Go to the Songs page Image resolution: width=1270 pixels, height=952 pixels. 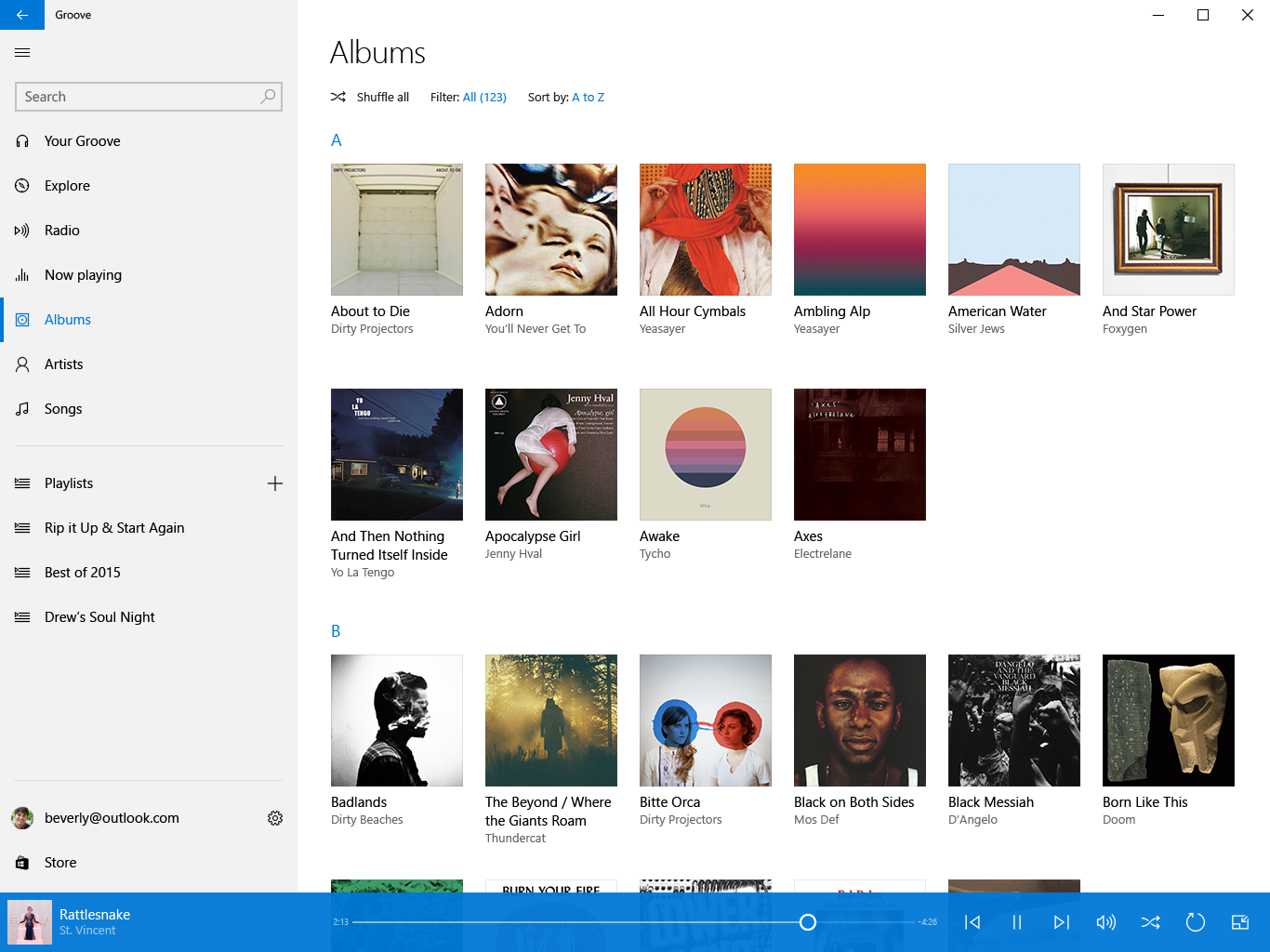tap(149, 409)
